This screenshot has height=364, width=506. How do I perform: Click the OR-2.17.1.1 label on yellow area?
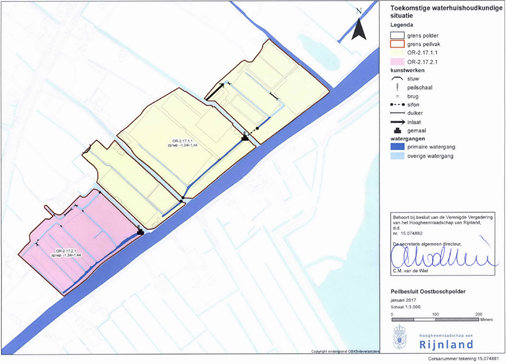[183, 143]
